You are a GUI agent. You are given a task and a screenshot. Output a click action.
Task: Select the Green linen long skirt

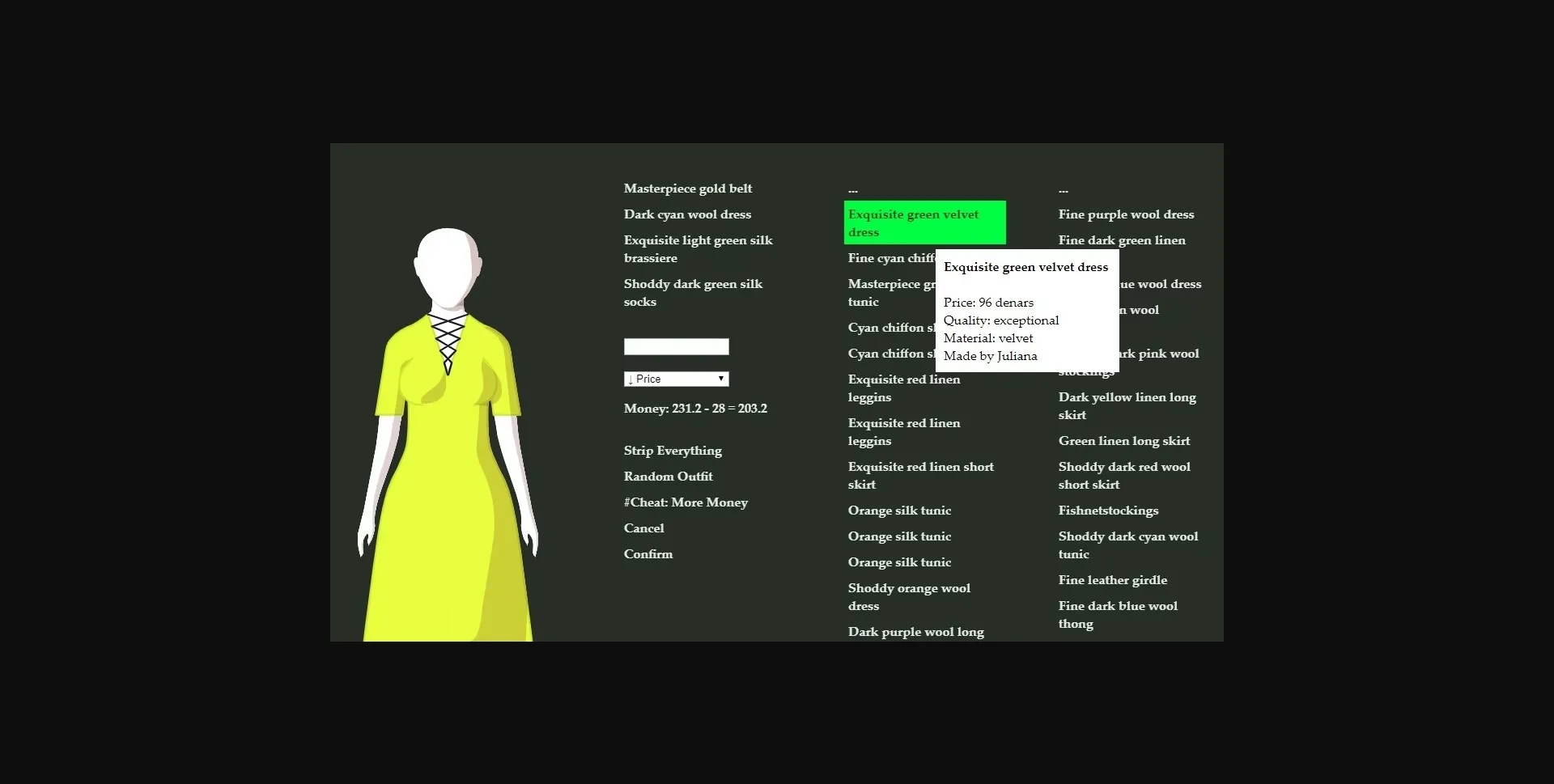click(x=1123, y=440)
